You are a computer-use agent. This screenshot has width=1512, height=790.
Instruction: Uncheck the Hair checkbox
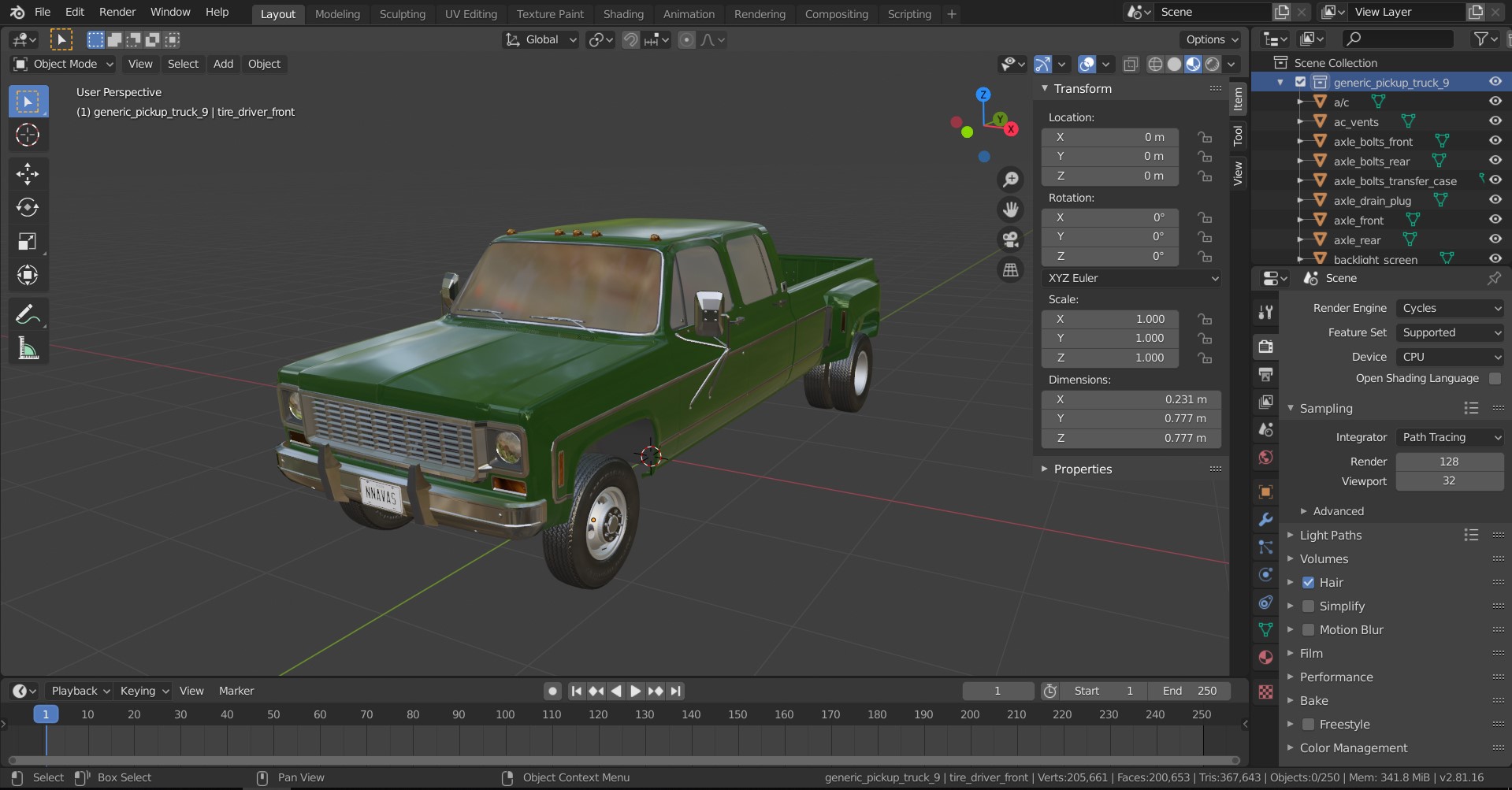point(1308,582)
